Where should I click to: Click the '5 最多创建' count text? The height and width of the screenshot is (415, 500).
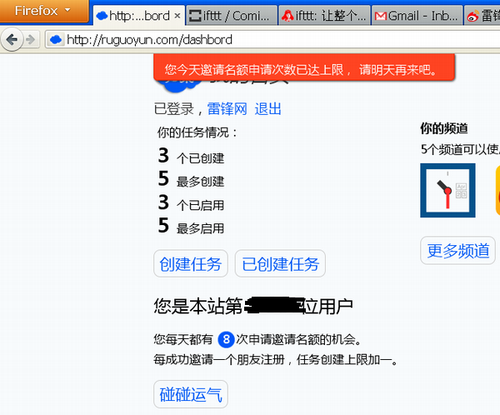point(191,179)
